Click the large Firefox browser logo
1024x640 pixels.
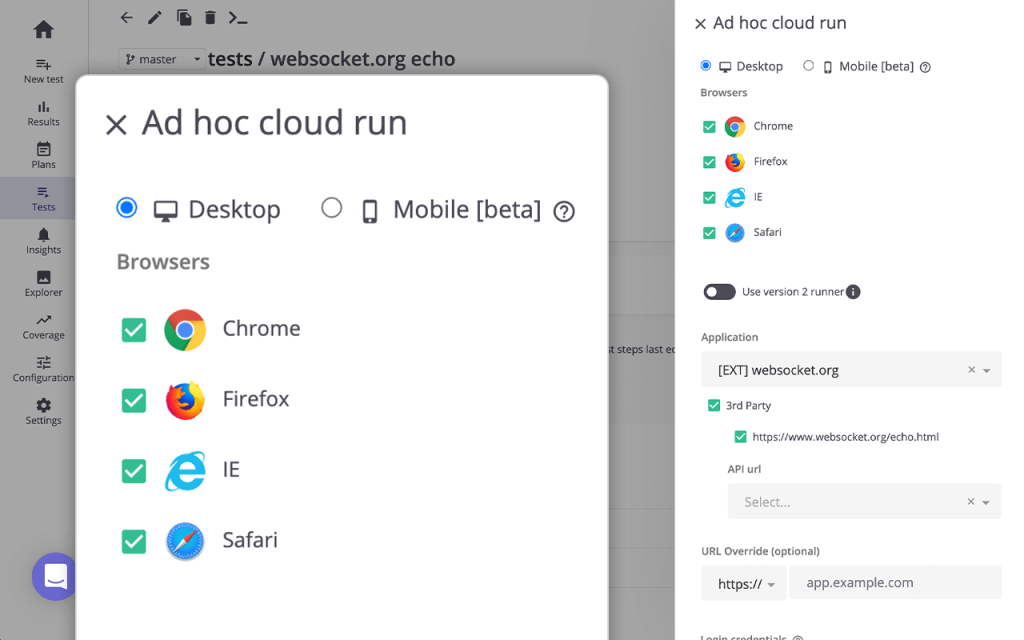pos(185,400)
